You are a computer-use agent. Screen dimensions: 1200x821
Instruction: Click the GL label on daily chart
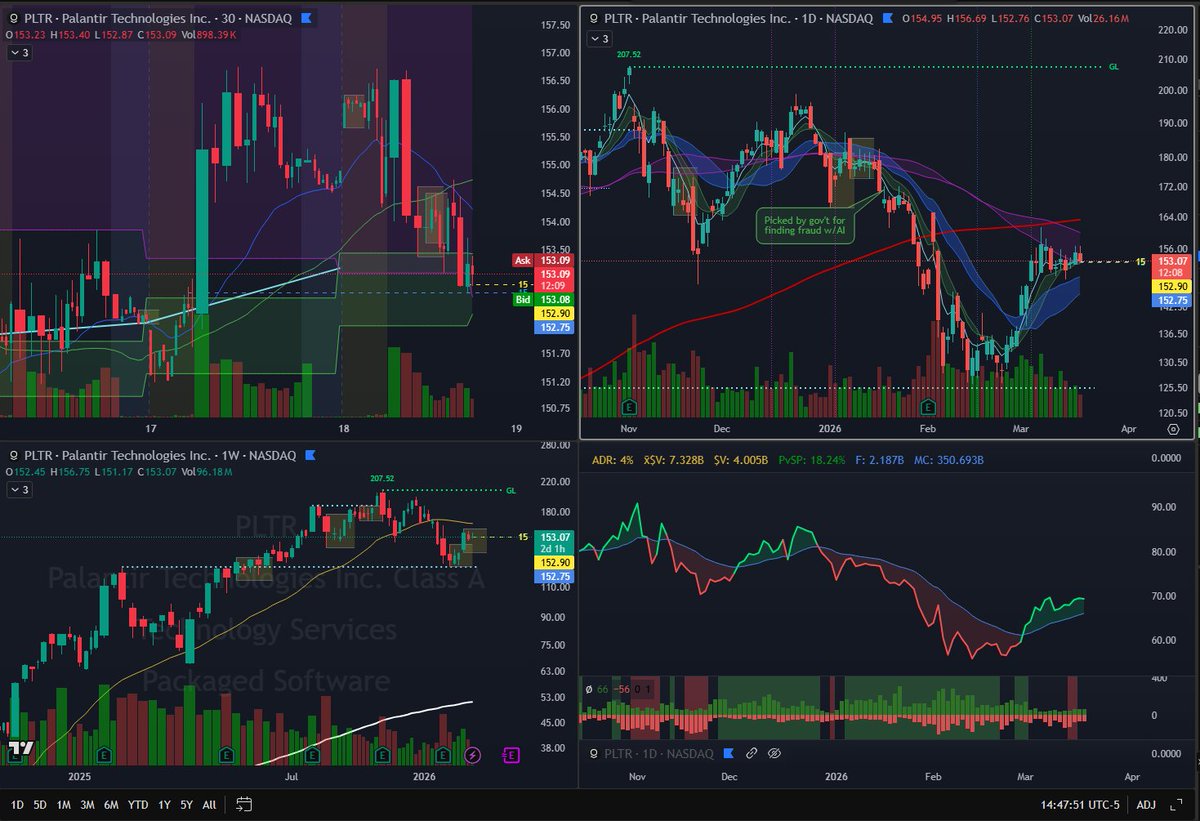point(1113,67)
